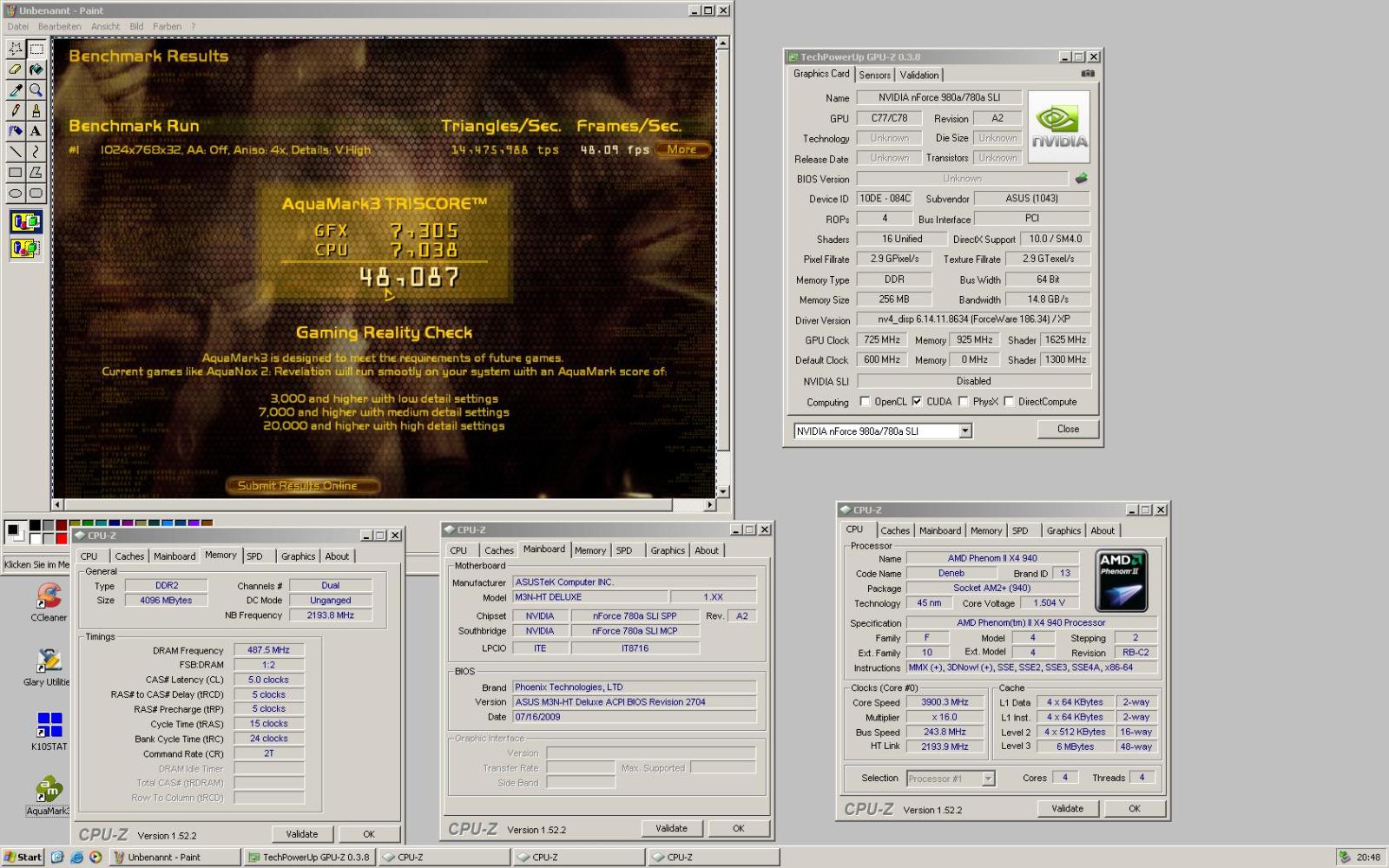The height and width of the screenshot is (868, 1389).
Task: Select the black color swatch in Paint palette
Action: pyautogui.click(x=35, y=526)
